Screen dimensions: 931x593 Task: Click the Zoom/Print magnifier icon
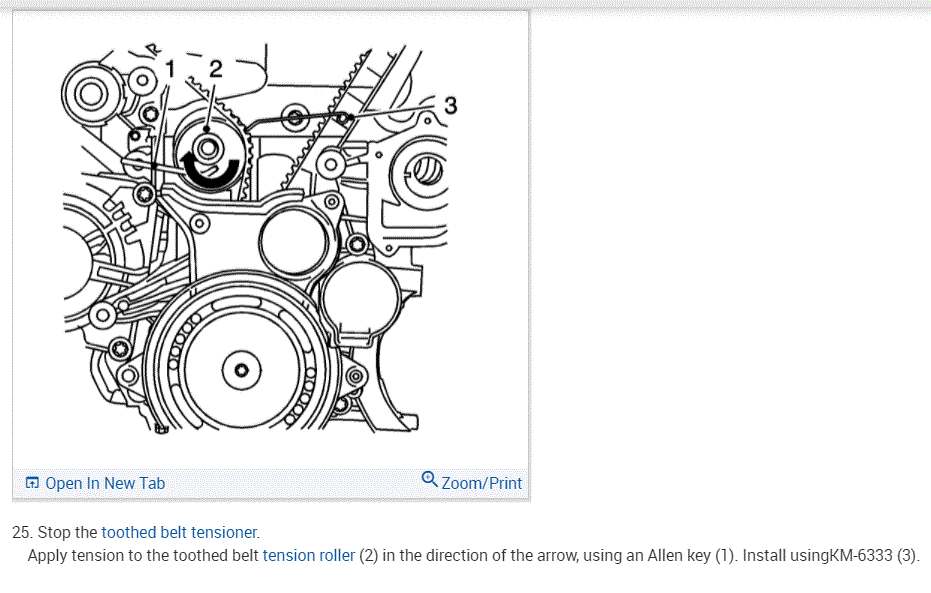click(429, 478)
